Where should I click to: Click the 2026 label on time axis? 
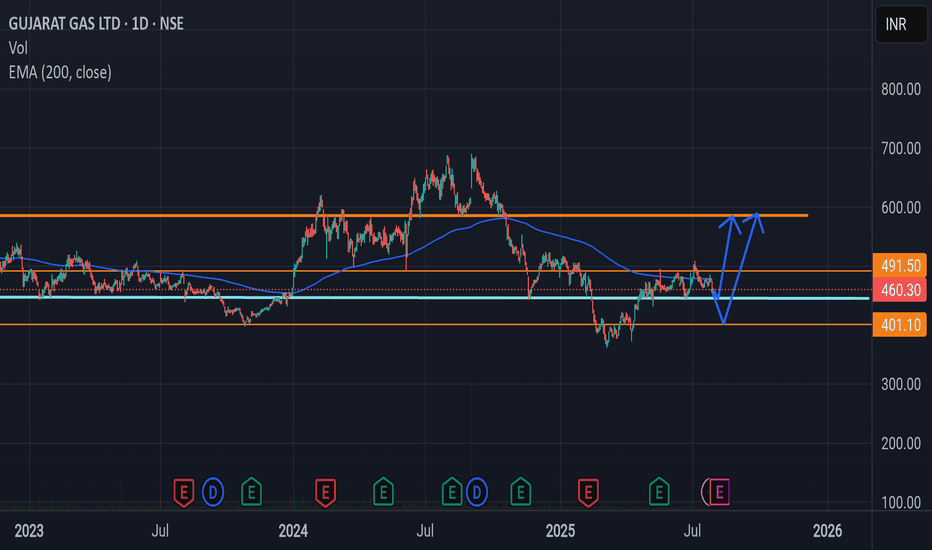[x=827, y=531]
